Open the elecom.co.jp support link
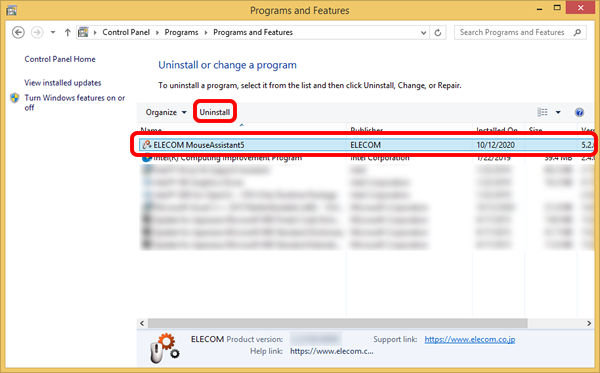The height and width of the screenshot is (373, 600). point(470,339)
